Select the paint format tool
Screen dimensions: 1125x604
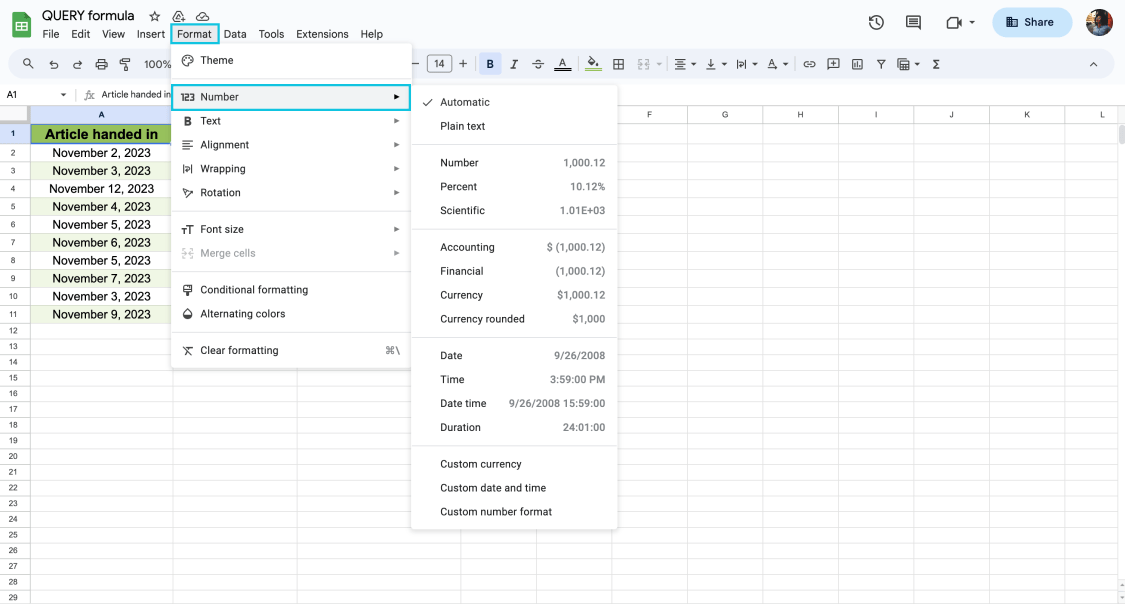coord(124,63)
